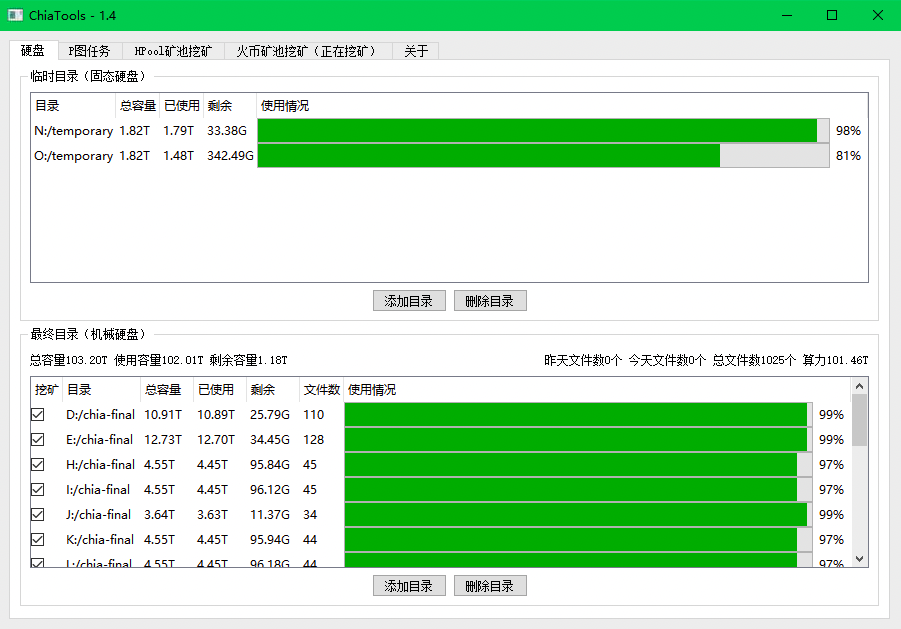
Task: Open the P图任务 tab
Action: pyautogui.click(x=90, y=51)
